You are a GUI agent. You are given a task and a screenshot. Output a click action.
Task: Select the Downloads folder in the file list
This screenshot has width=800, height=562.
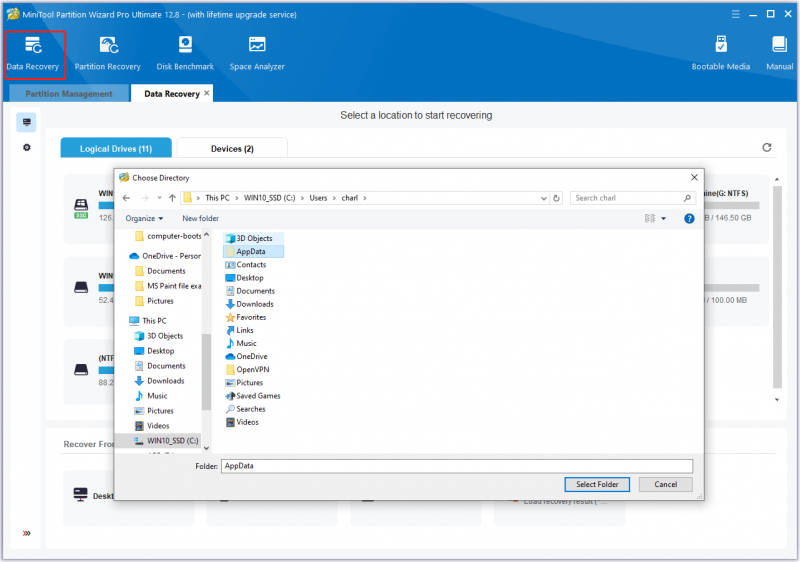point(249,304)
